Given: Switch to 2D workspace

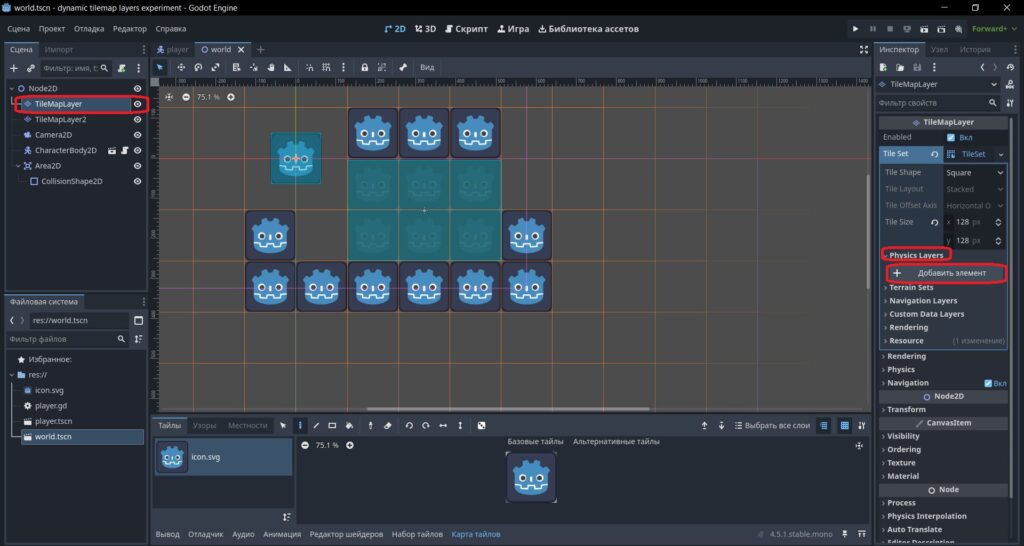Looking at the screenshot, I should coord(394,29).
